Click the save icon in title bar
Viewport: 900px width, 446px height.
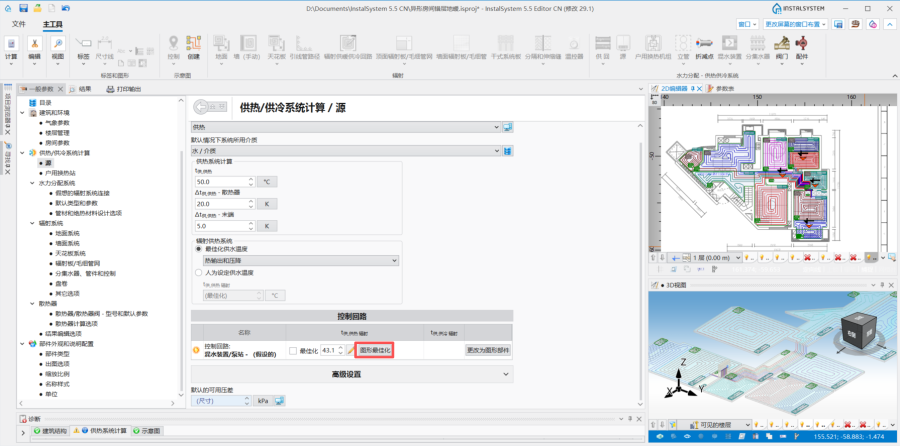click(x=22, y=7)
